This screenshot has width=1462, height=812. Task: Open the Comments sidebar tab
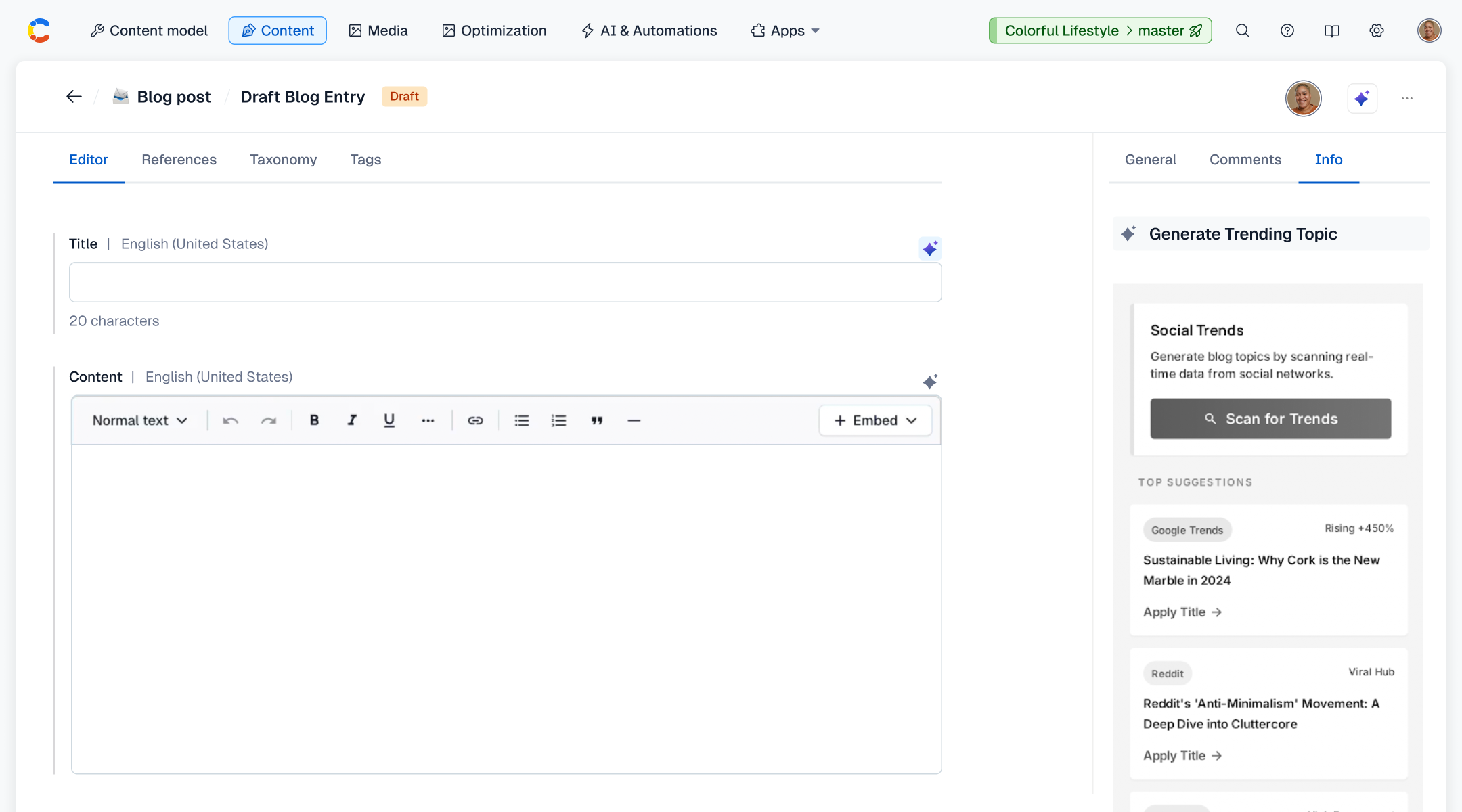pos(1245,160)
